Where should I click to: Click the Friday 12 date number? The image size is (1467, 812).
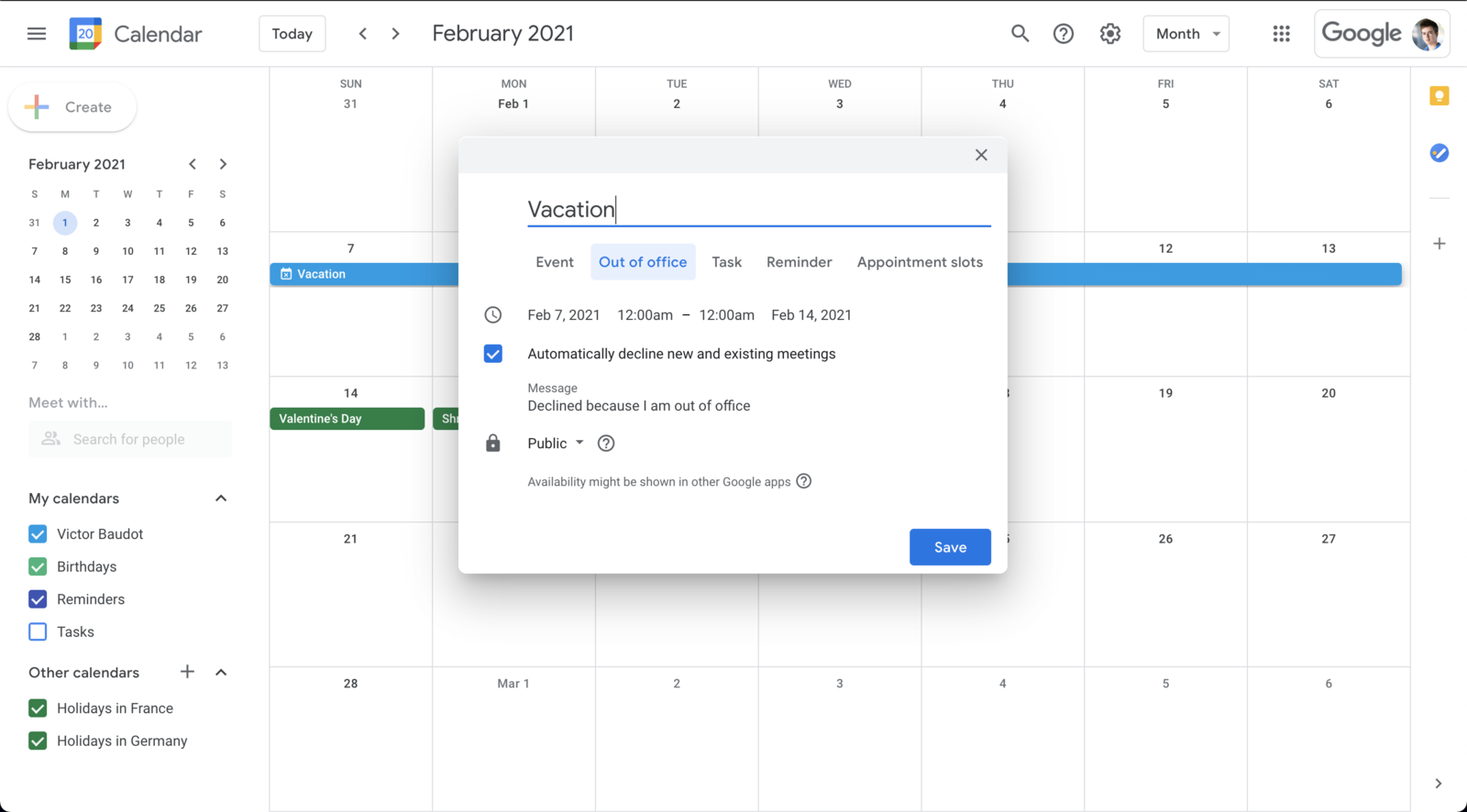coord(1165,248)
